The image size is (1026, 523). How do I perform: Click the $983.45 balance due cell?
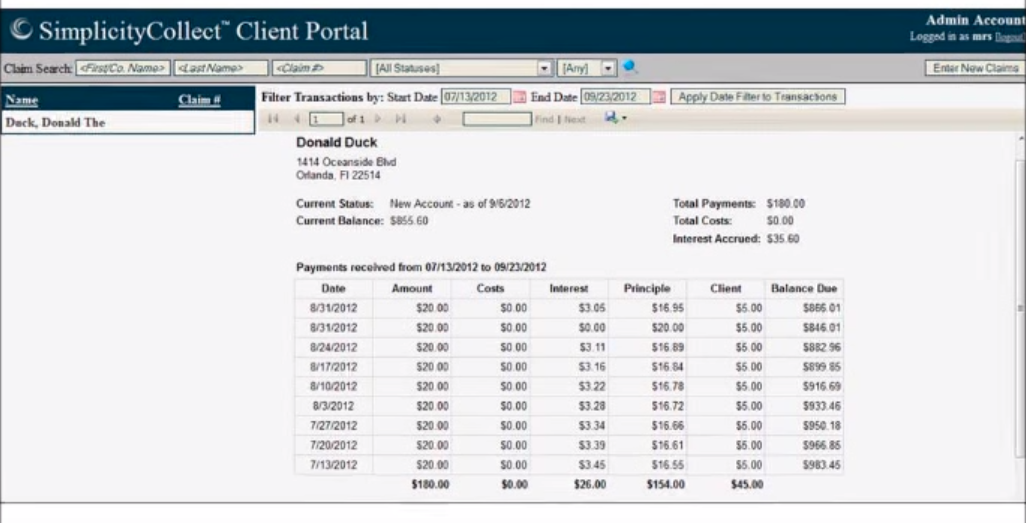[x=804, y=465]
